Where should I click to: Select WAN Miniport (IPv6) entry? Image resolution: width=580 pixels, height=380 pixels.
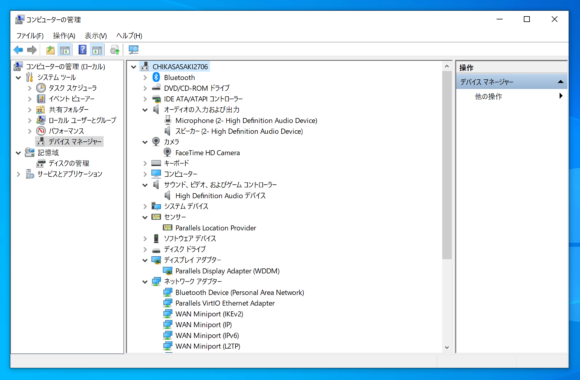click(x=207, y=335)
